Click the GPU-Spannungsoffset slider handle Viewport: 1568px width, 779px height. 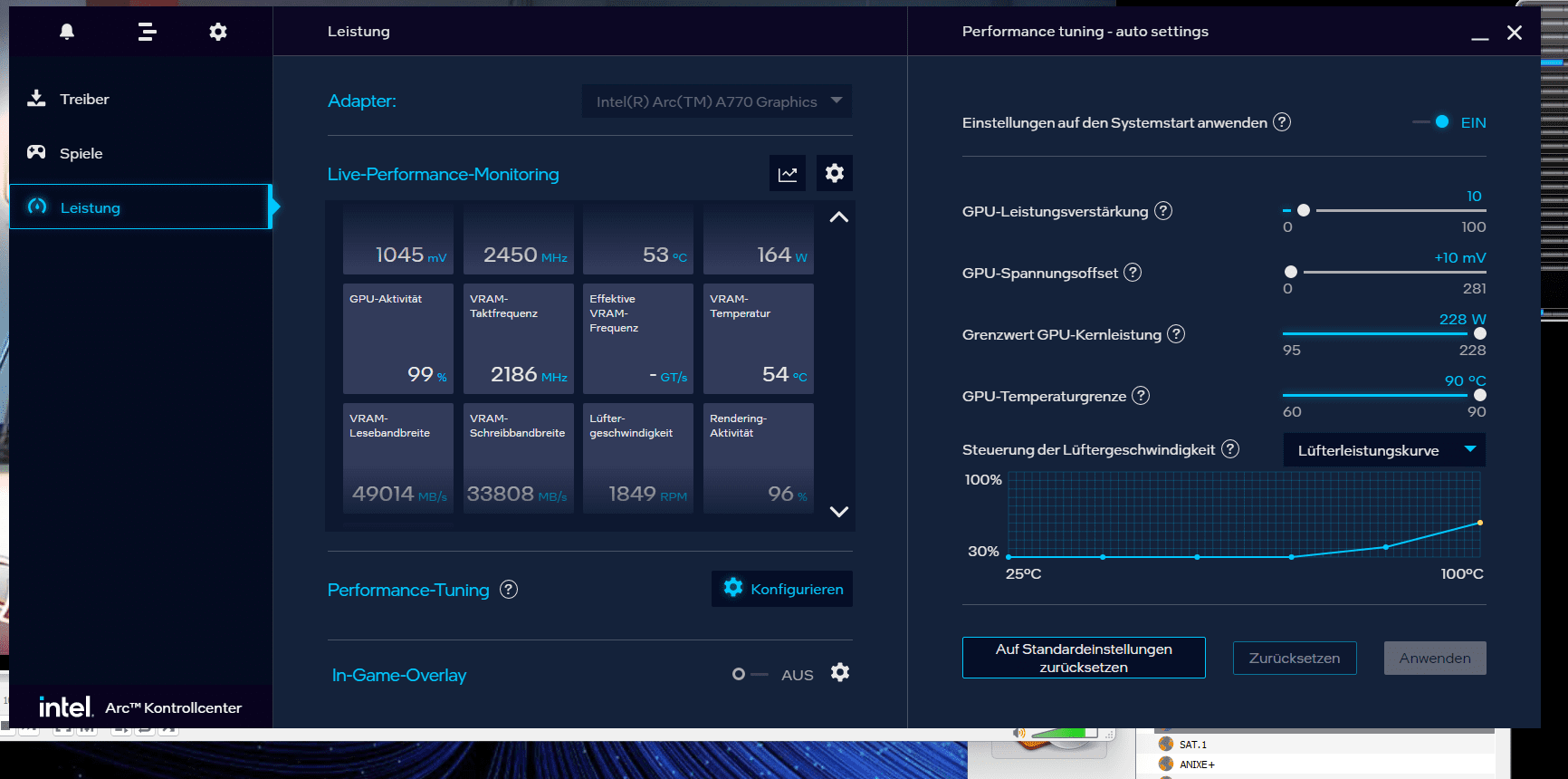(x=1291, y=272)
